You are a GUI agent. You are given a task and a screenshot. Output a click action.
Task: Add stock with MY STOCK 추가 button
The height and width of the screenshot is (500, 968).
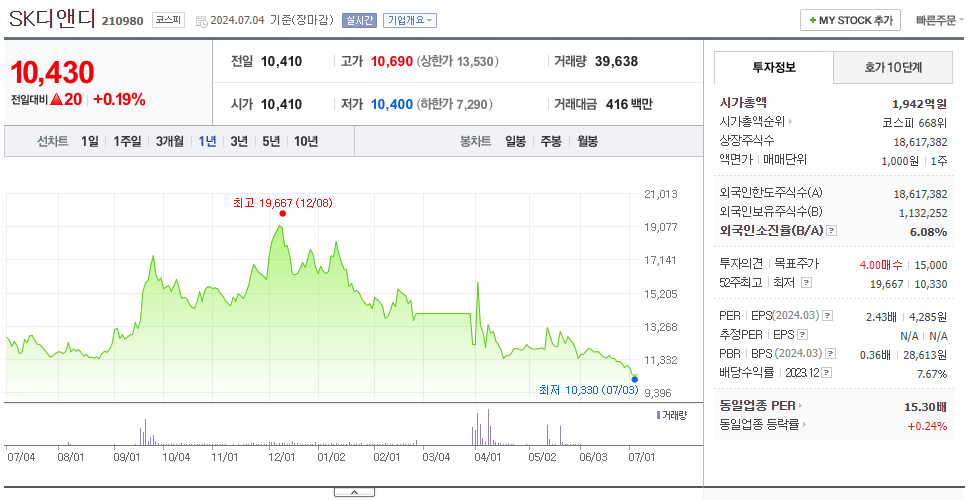[851, 20]
